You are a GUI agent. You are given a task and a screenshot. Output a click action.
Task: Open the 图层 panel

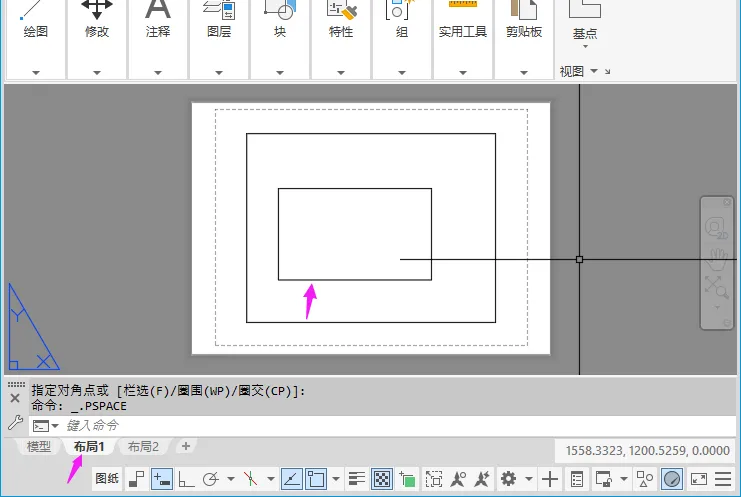[219, 32]
